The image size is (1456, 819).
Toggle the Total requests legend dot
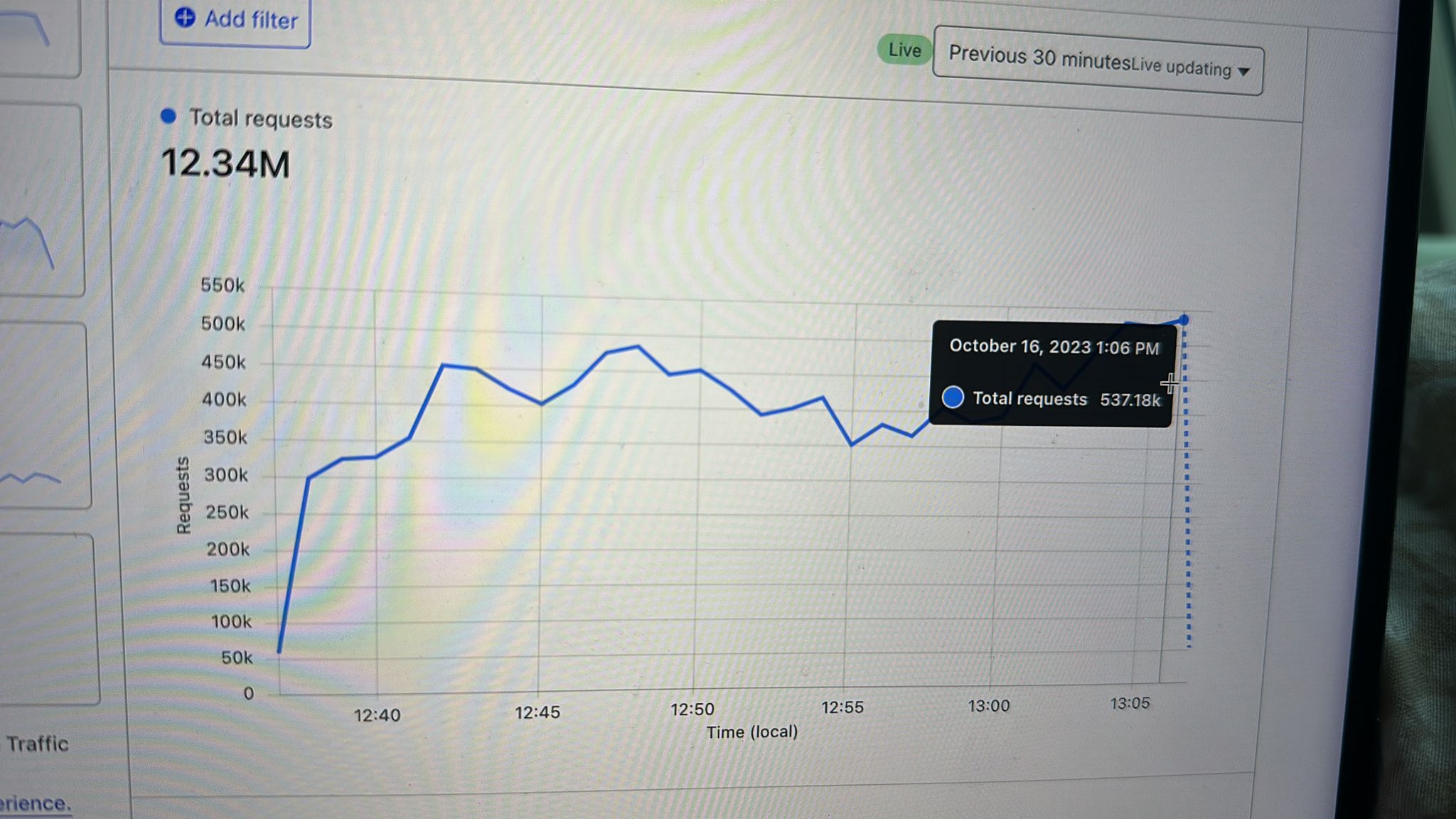pos(168,116)
